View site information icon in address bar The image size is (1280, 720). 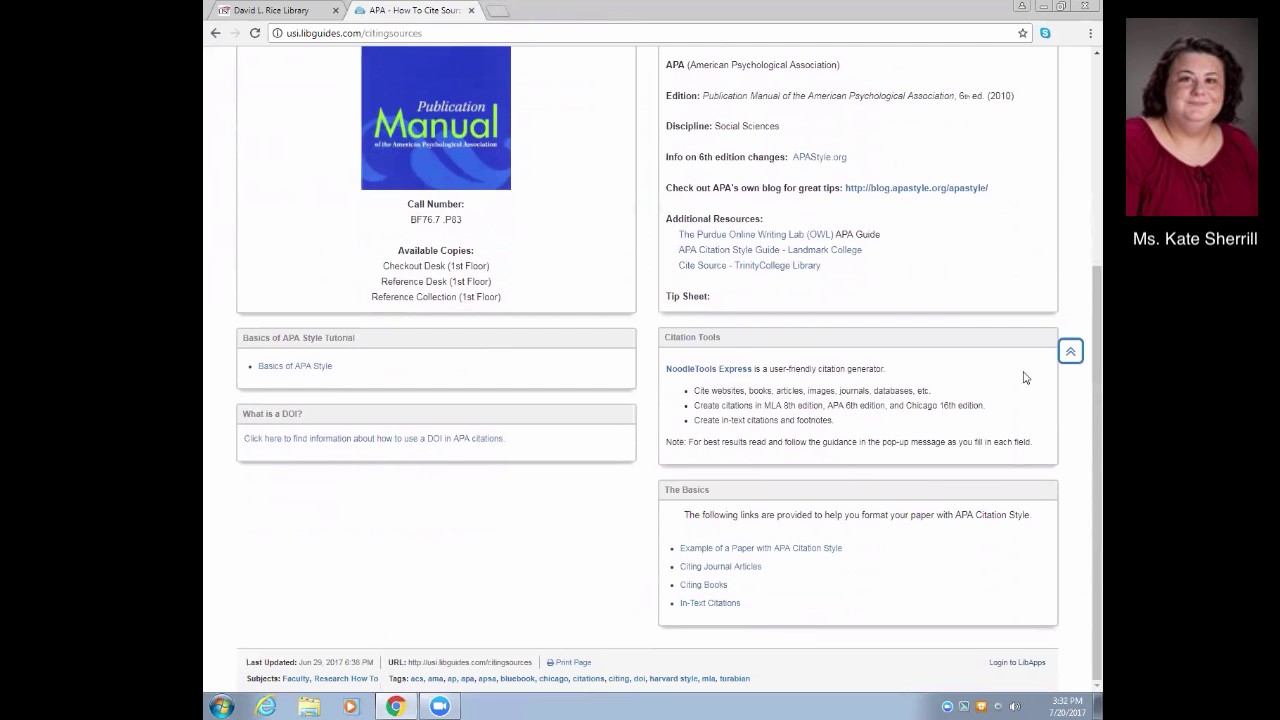(277, 33)
